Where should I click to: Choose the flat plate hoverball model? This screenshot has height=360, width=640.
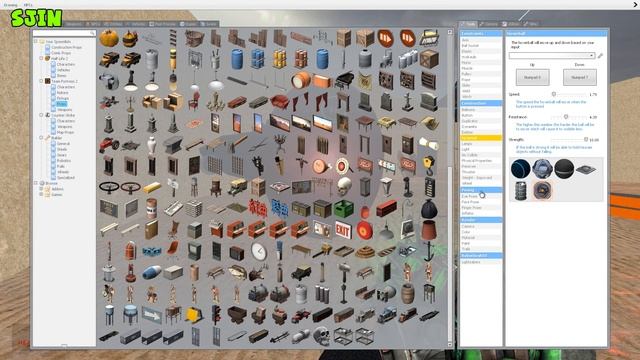(586, 169)
